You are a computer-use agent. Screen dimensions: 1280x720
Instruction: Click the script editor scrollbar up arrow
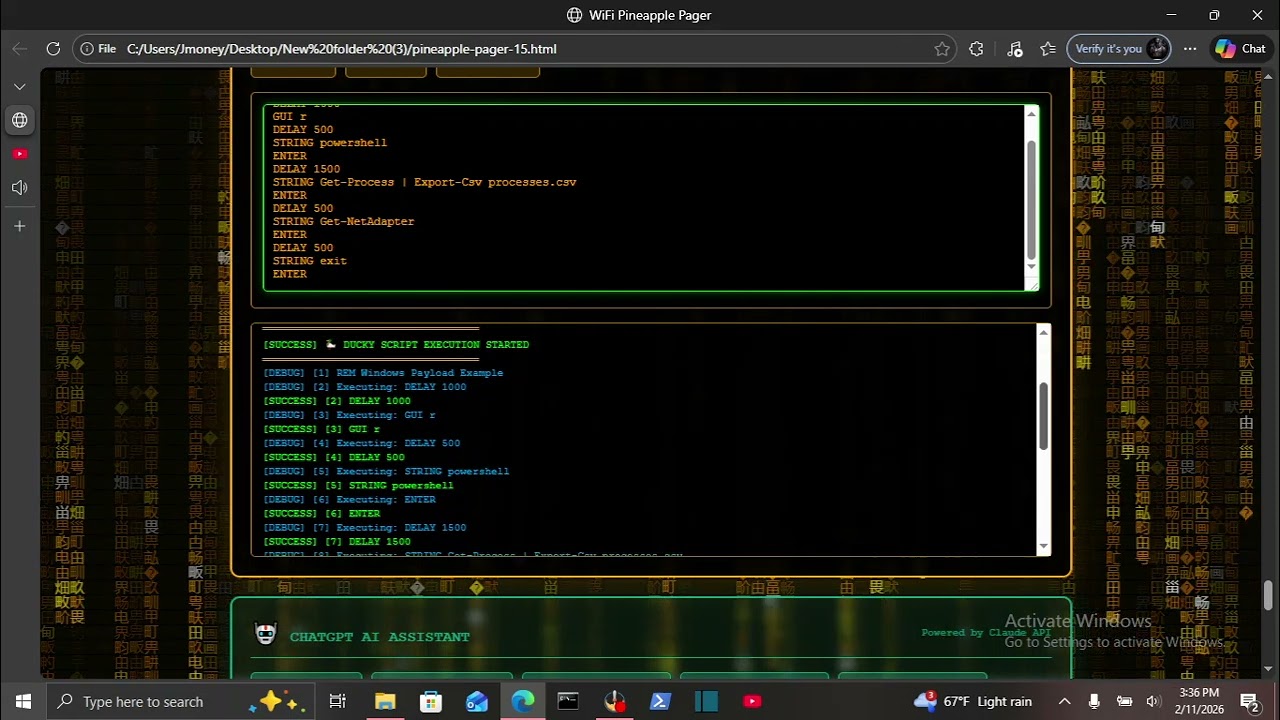1032,114
